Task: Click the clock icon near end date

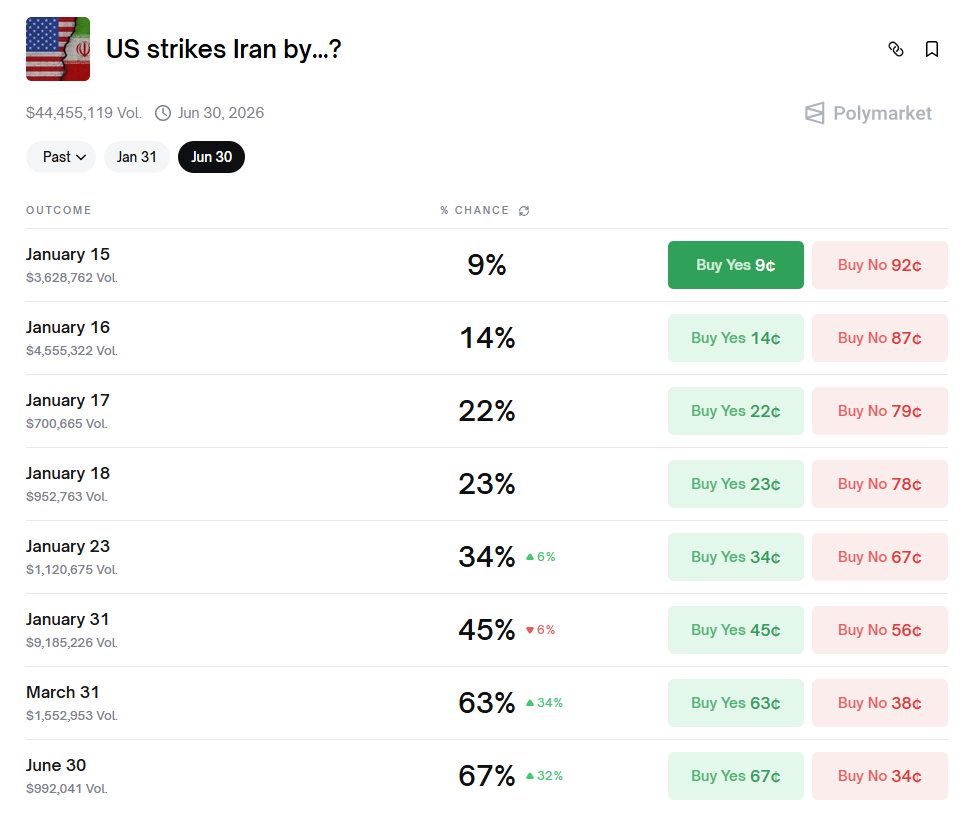Action: pyautogui.click(x=163, y=113)
